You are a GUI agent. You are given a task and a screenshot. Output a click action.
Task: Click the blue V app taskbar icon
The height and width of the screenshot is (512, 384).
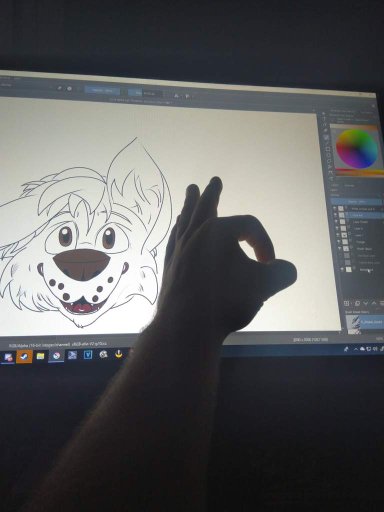click(88, 355)
